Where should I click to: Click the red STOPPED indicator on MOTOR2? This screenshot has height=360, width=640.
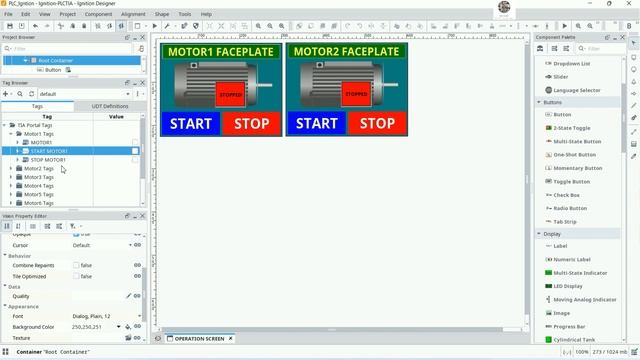(356, 94)
